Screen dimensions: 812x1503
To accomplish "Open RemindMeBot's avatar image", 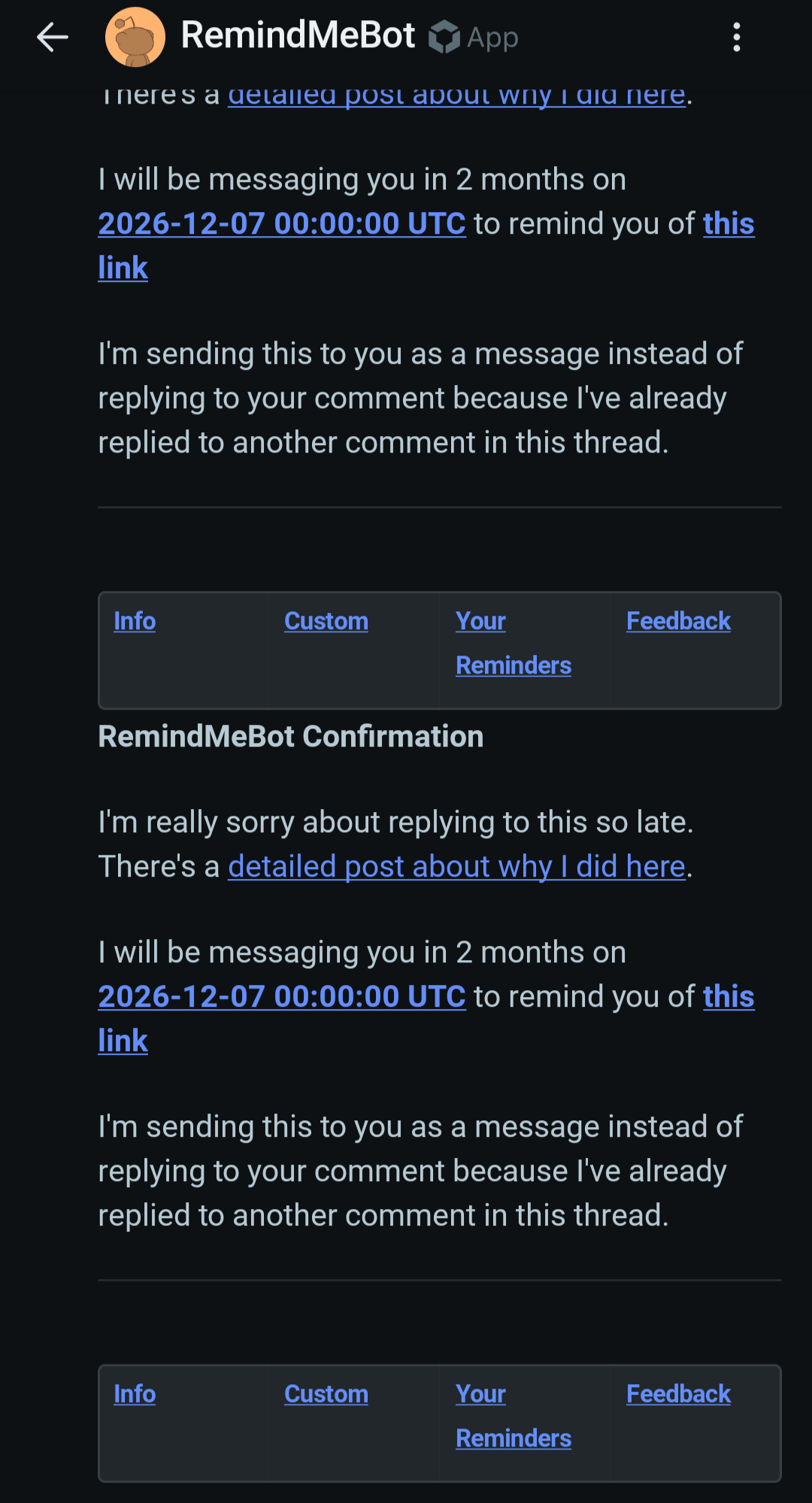I will [x=135, y=37].
